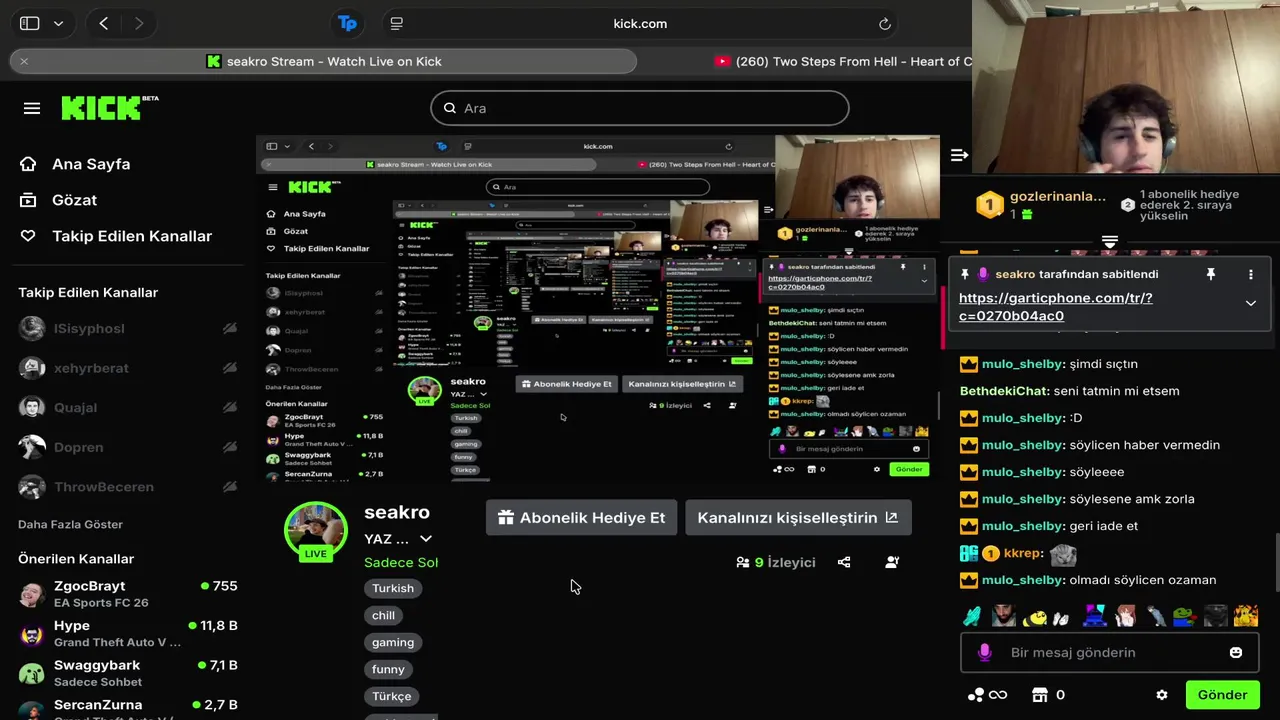Toggle the Safari sidebar button
Image resolution: width=1280 pixels, height=720 pixels.
30,23
